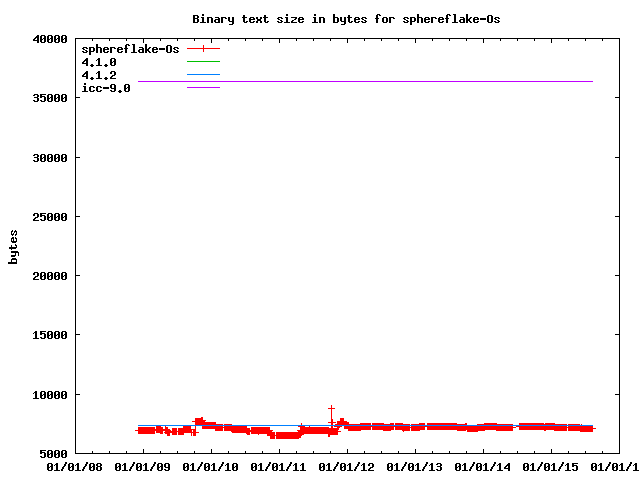640x480 pixels.
Task: Click the long horizontal icc-9.0 reference line
Action: pos(400,81)
